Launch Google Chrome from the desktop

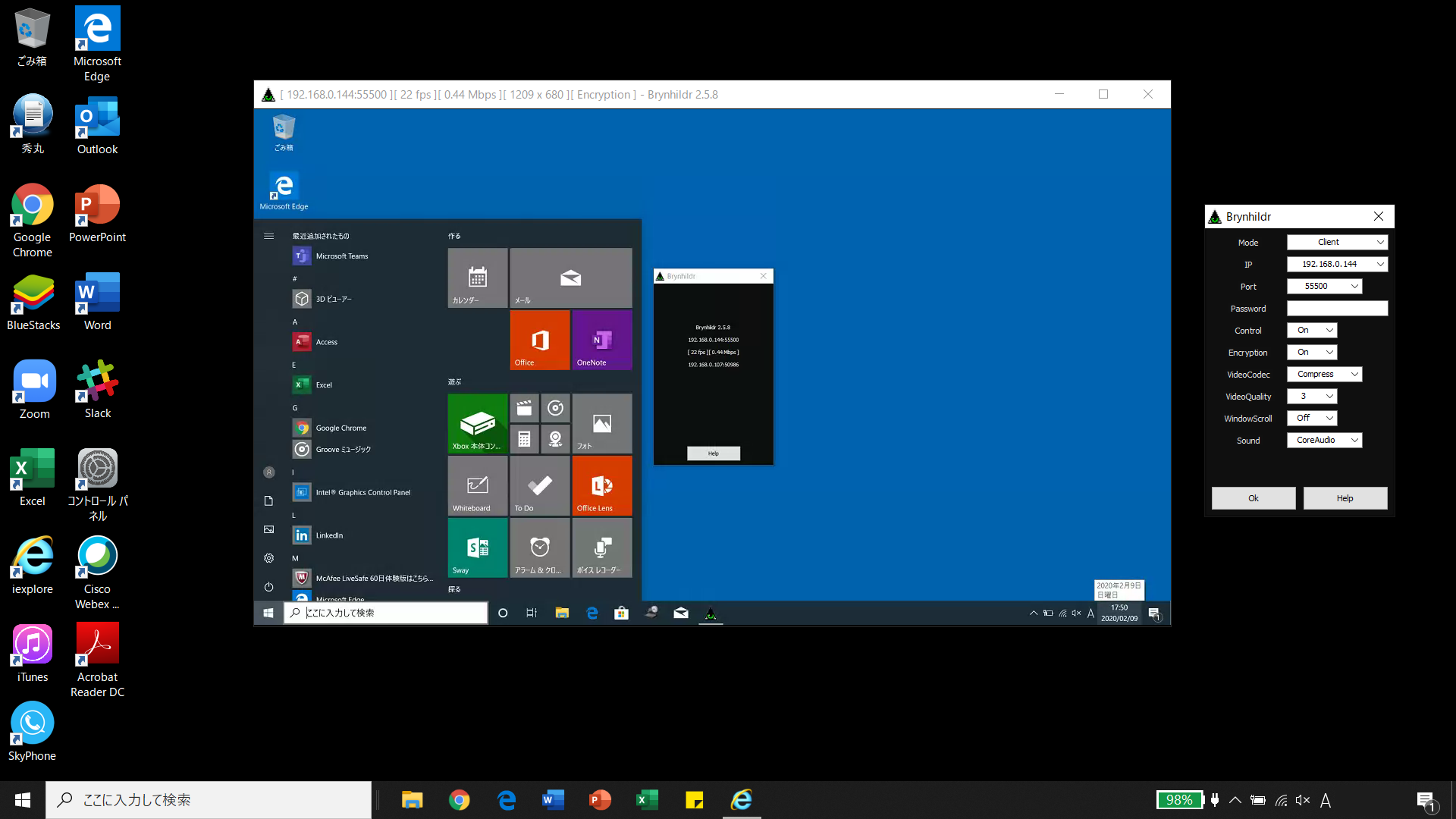32,220
